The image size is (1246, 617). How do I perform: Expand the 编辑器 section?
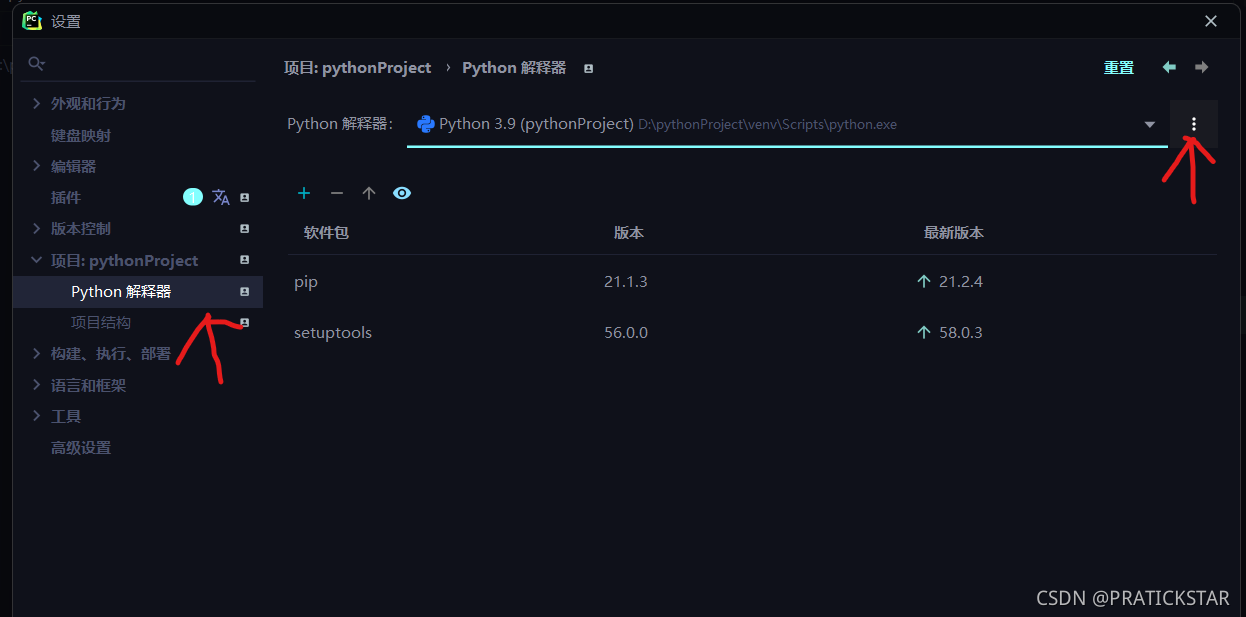point(37,166)
